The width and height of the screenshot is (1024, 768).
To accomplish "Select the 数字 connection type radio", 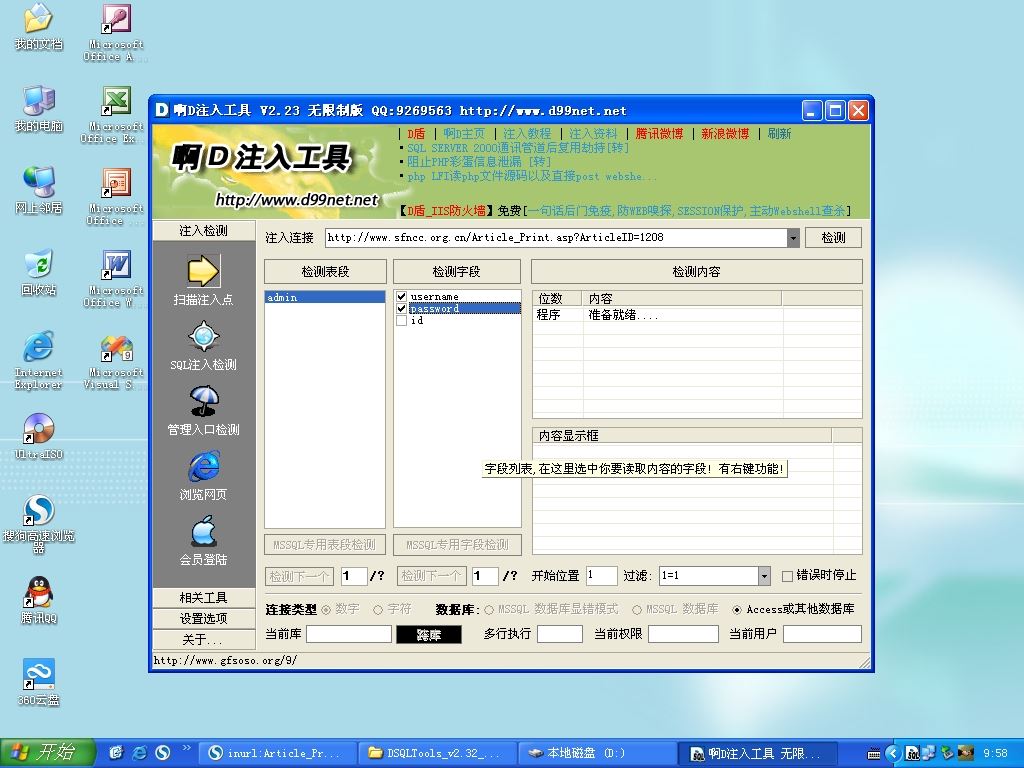I will (326, 610).
